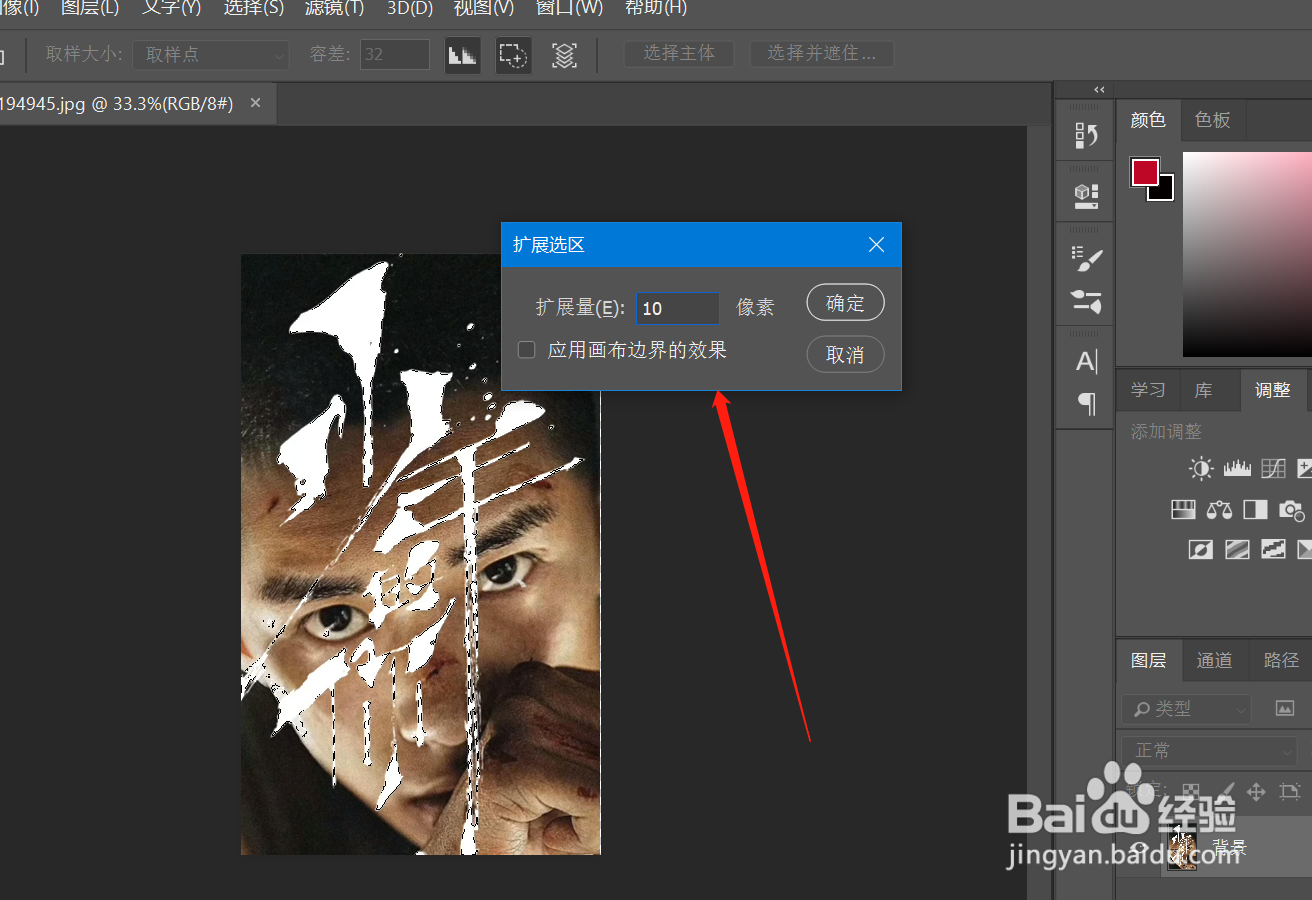Screen dimensions: 1312x900
Task: Open the 帮助(H) menu
Action: [656, 8]
